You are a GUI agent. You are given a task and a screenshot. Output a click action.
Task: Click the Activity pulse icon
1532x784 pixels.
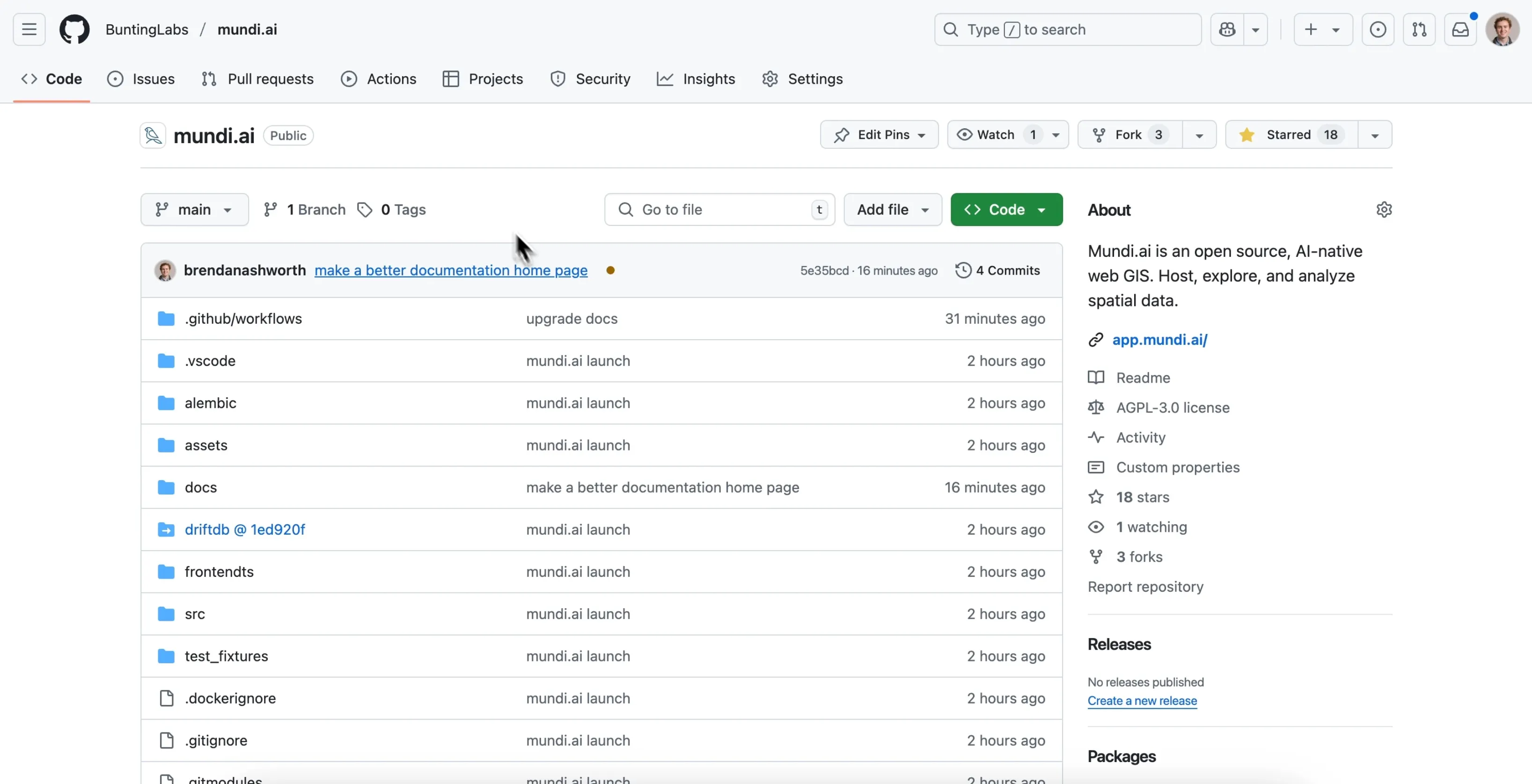click(x=1096, y=437)
